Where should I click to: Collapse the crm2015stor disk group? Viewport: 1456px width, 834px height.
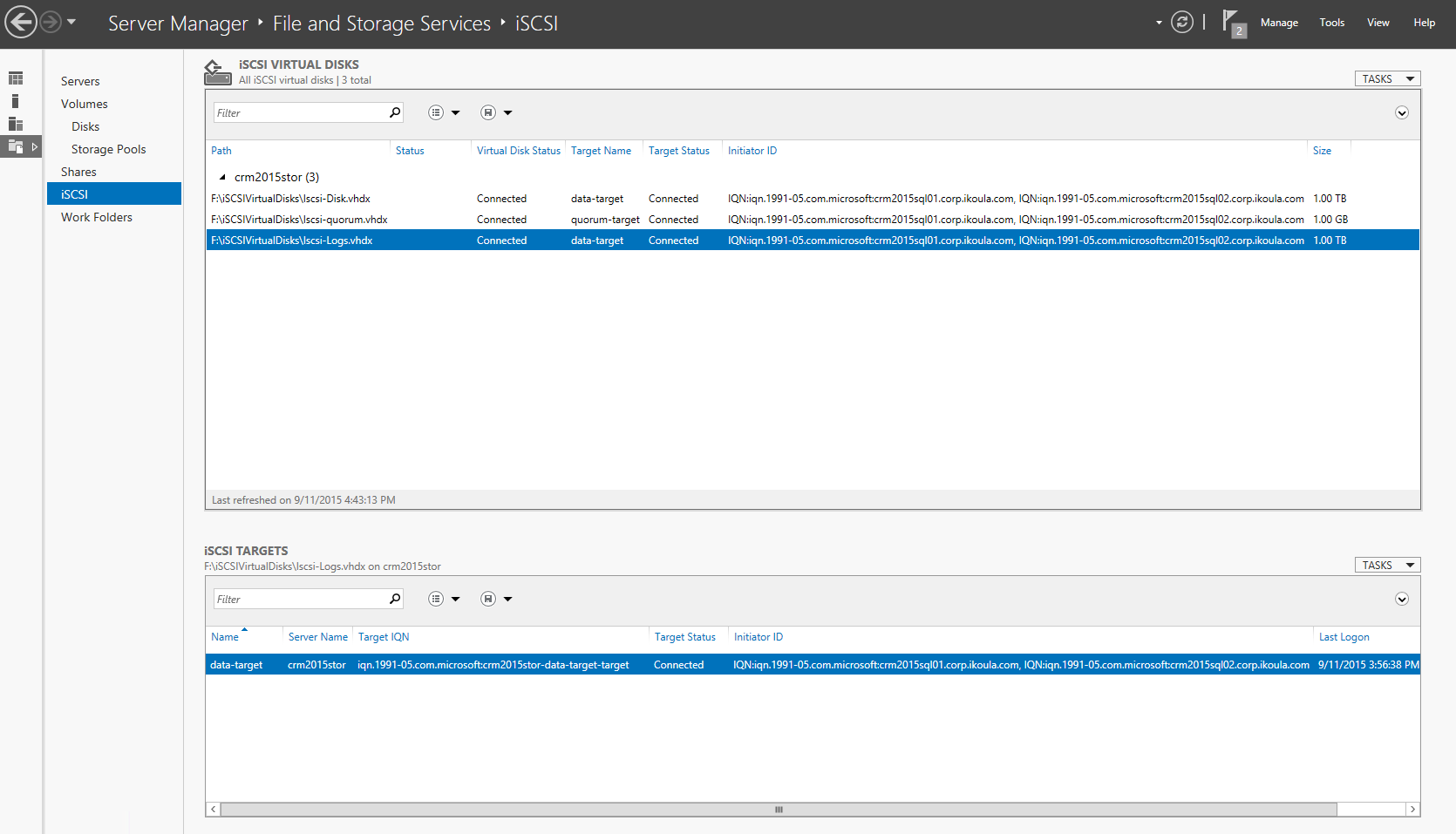224,177
